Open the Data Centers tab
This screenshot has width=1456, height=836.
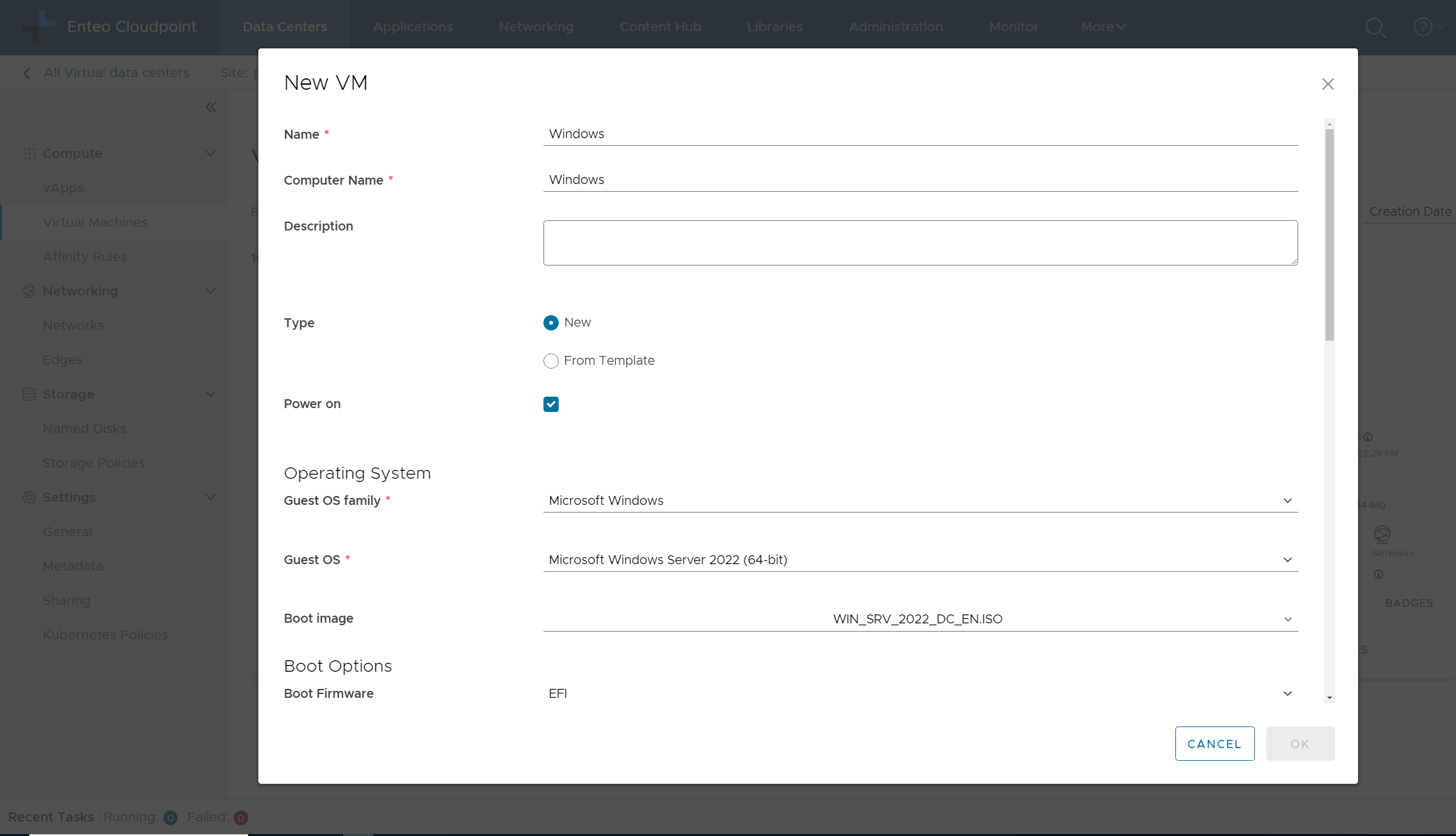284,27
